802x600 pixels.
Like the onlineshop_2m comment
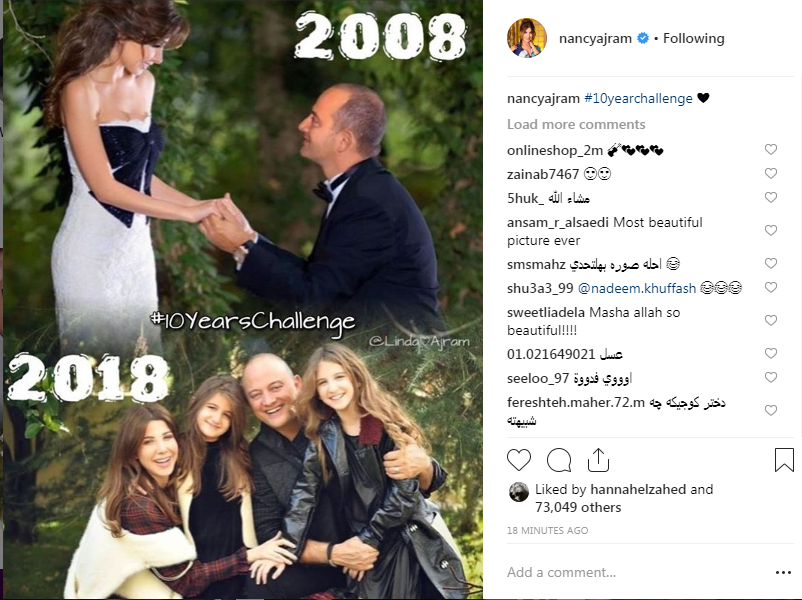[x=771, y=149]
